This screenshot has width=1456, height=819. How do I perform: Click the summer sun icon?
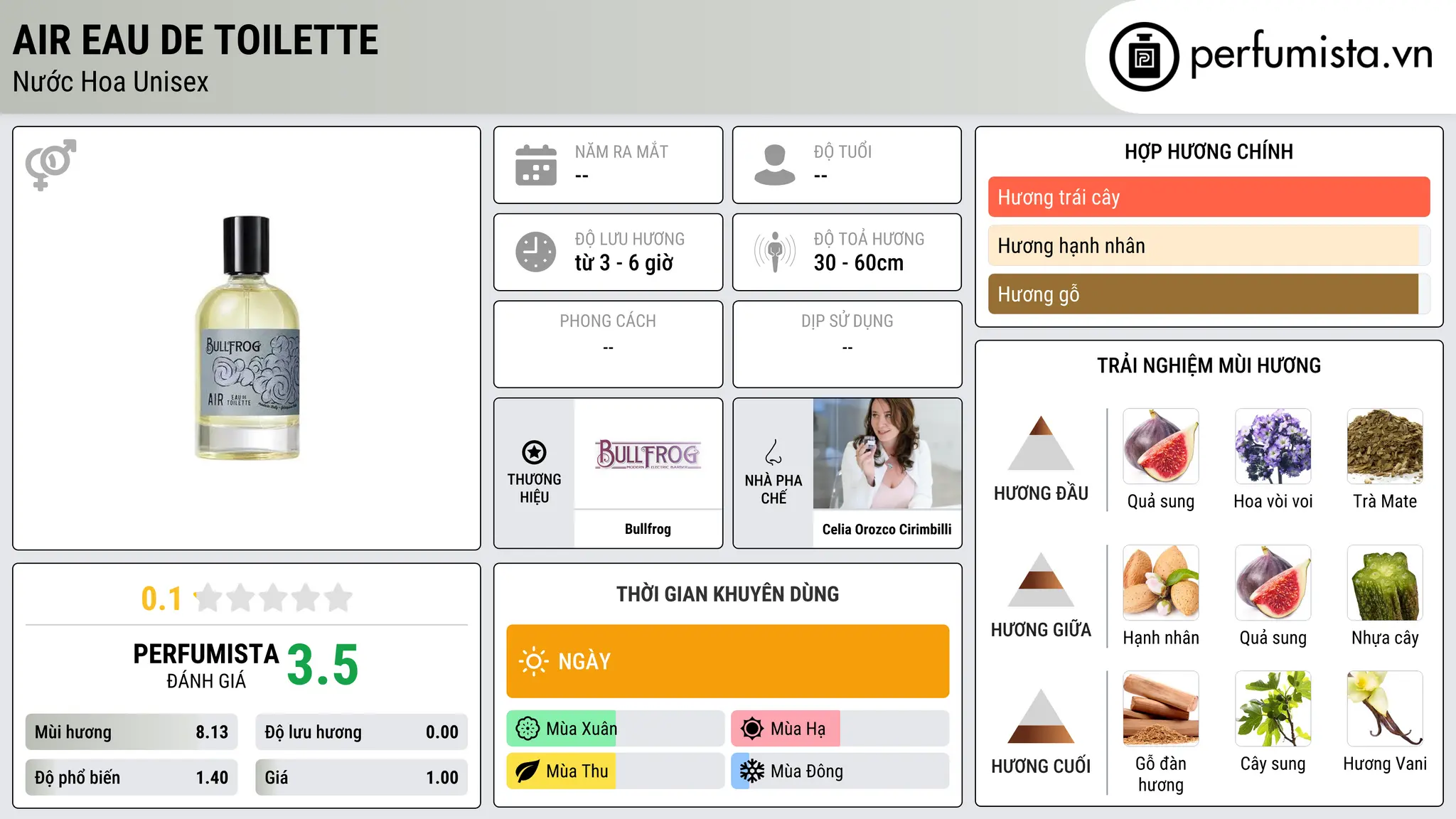point(752,729)
